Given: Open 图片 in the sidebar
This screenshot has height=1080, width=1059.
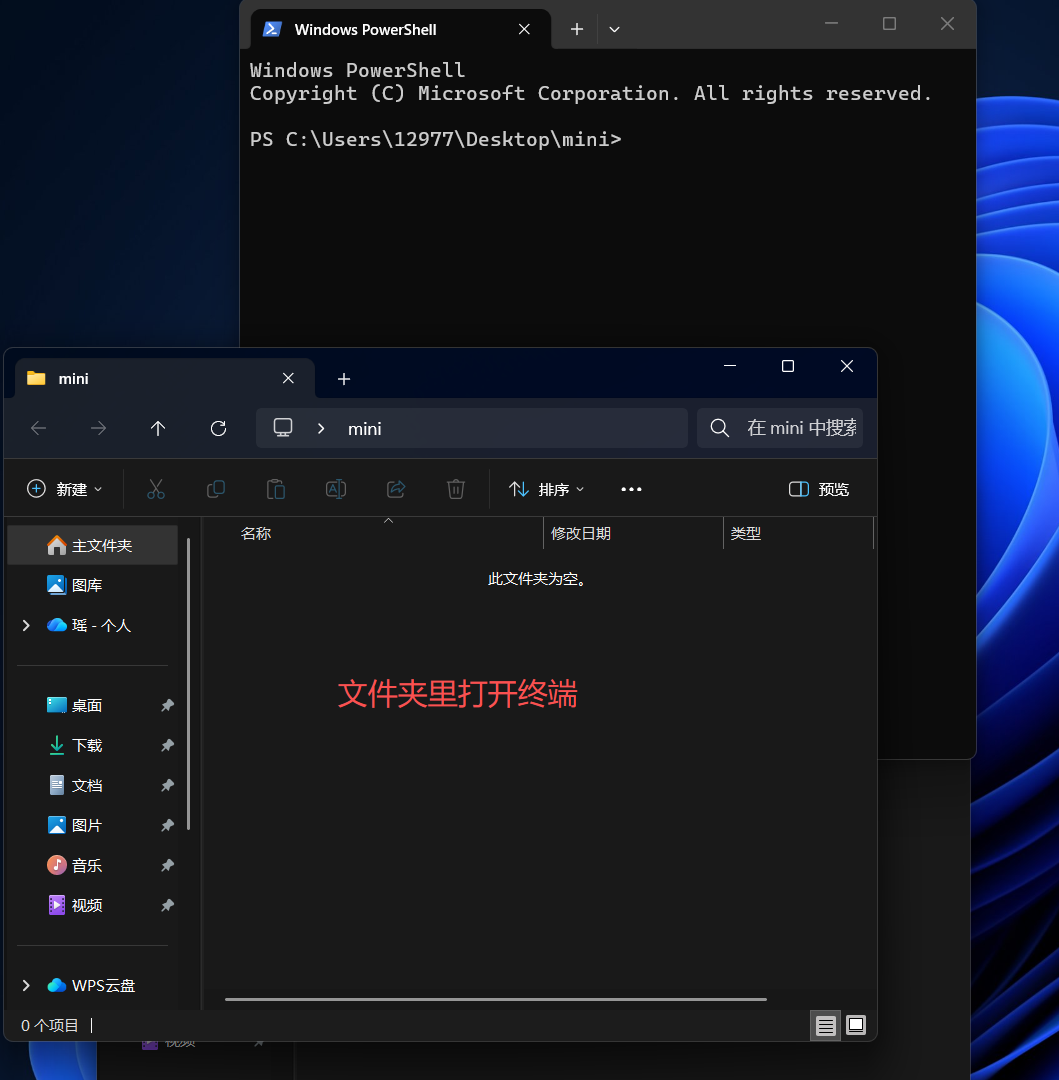Looking at the screenshot, I should [87, 825].
